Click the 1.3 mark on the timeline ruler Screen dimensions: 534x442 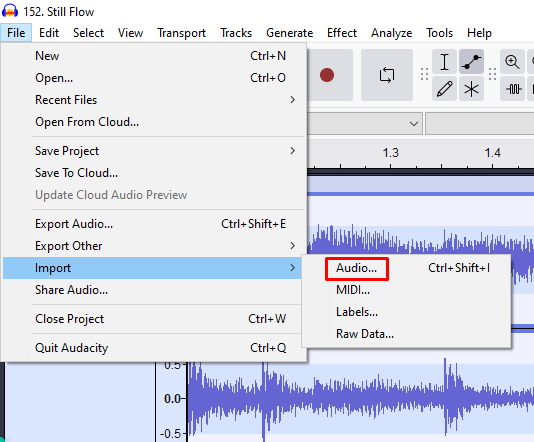point(390,153)
